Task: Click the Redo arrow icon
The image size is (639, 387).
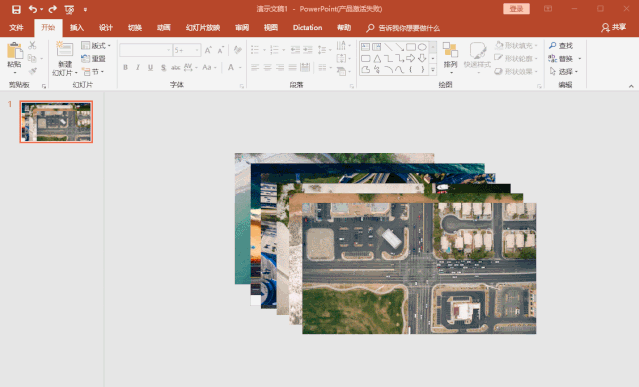Action: pos(53,9)
